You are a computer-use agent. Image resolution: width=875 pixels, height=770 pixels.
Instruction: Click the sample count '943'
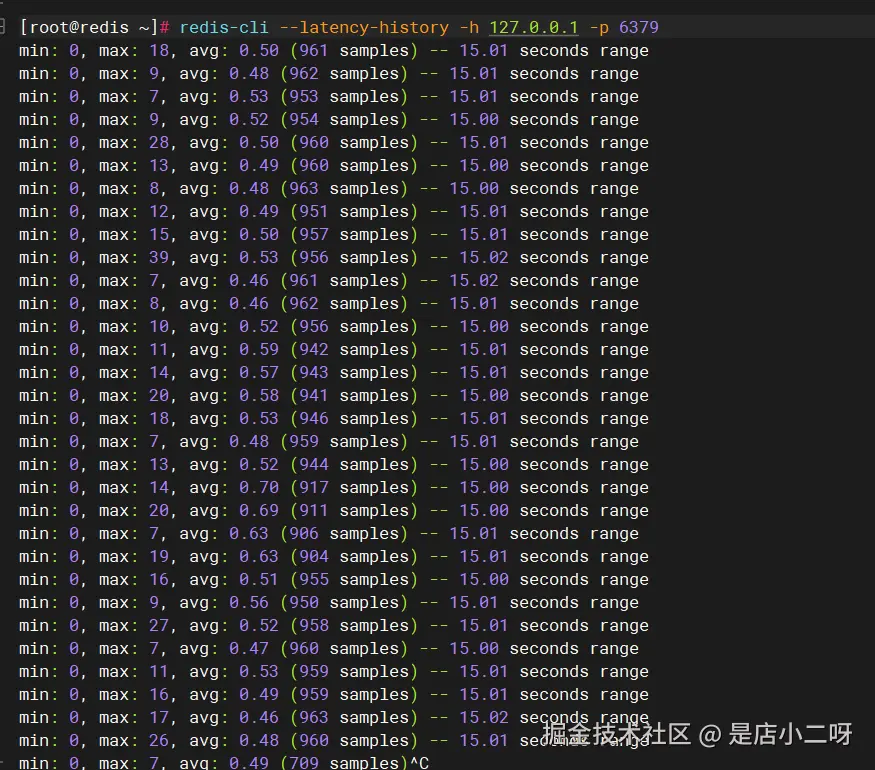coord(314,372)
